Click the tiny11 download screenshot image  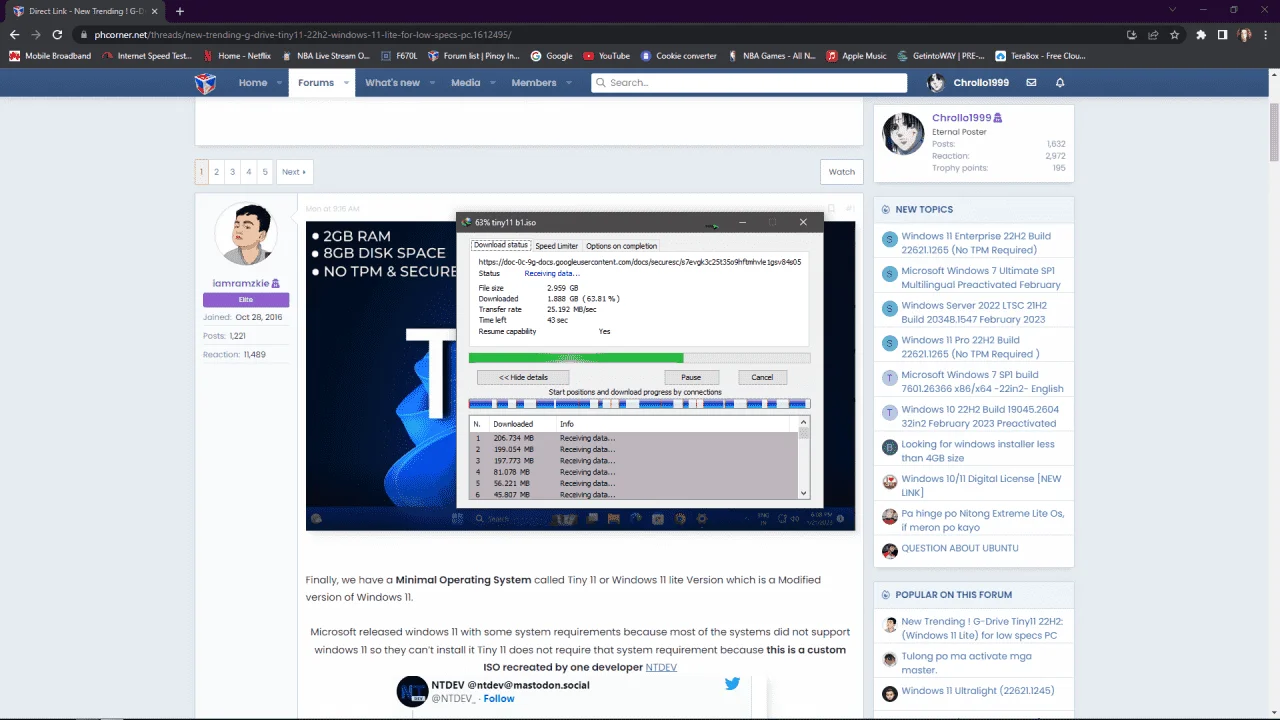point(581,375)
